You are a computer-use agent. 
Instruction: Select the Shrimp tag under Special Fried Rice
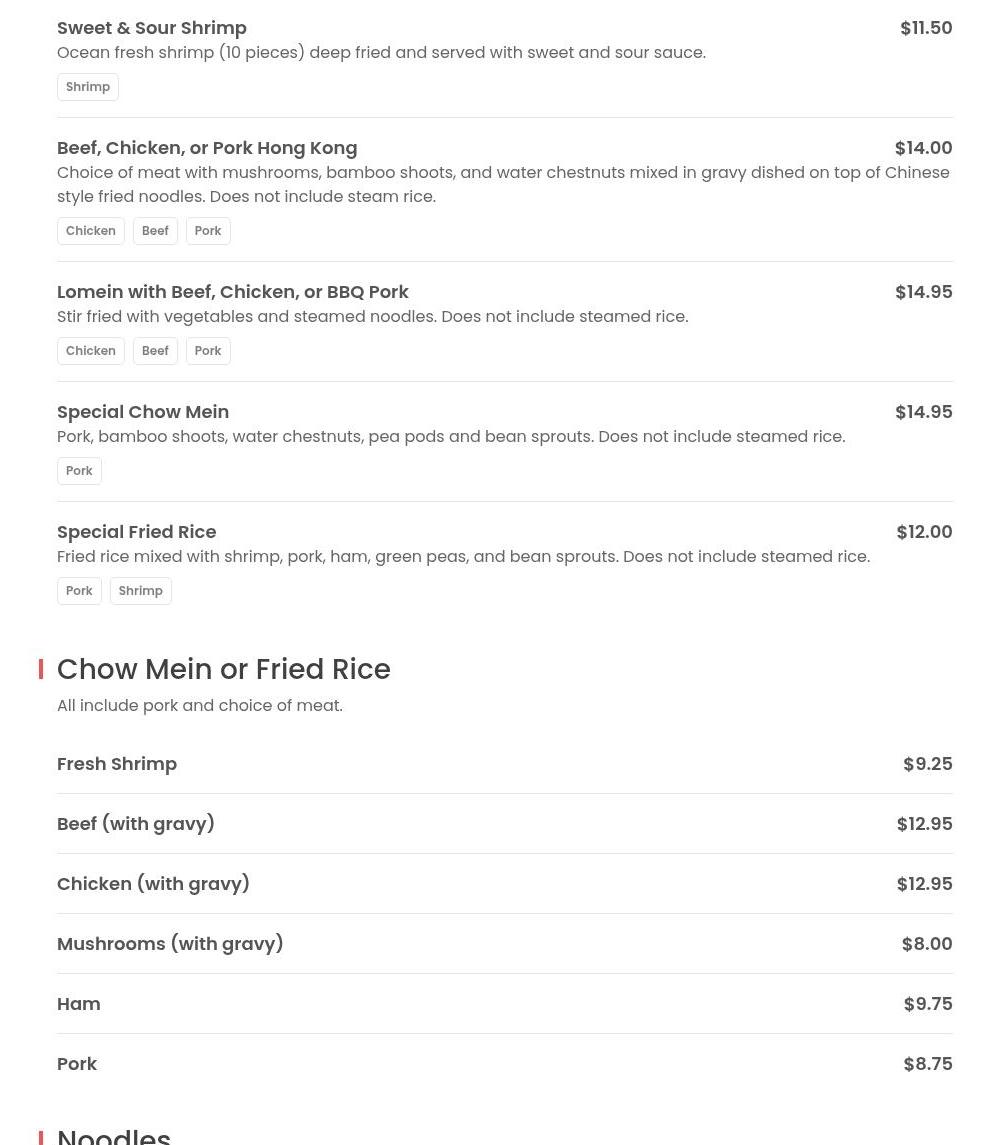tap(140, 591)
